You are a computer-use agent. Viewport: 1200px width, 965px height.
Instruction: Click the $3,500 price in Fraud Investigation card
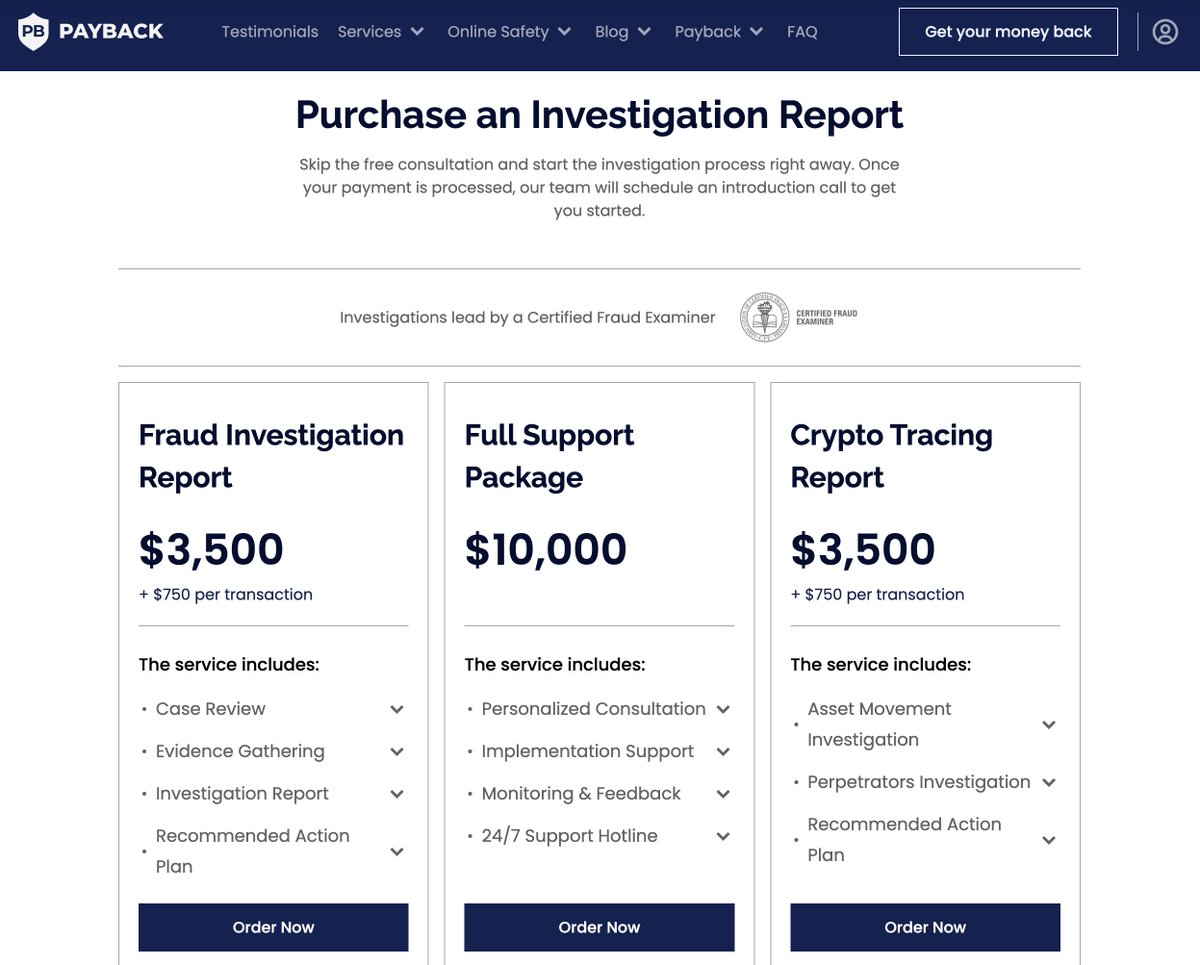coord(211,549)
